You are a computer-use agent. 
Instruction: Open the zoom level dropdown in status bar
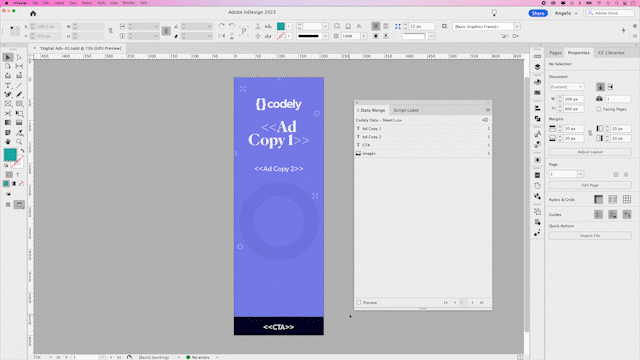tap(51, 357)
